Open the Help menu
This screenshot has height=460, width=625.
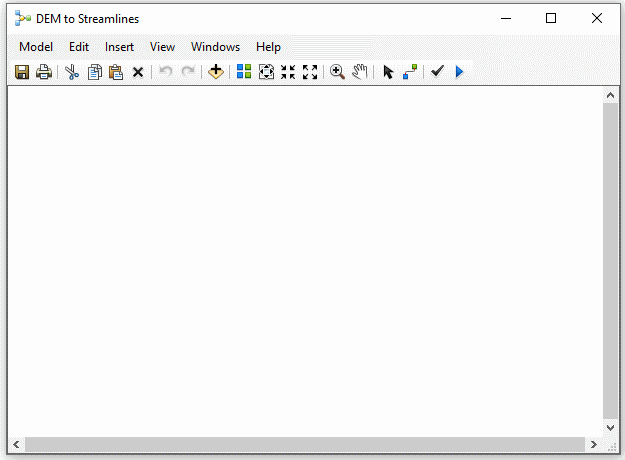click(268, 47)
